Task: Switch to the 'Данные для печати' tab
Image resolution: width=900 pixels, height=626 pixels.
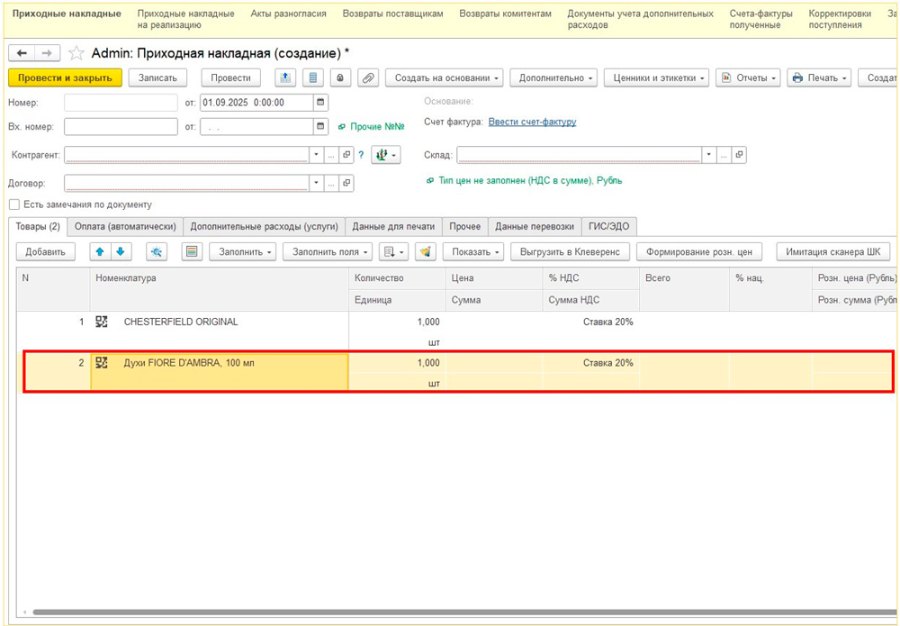Action: [394, 227]
